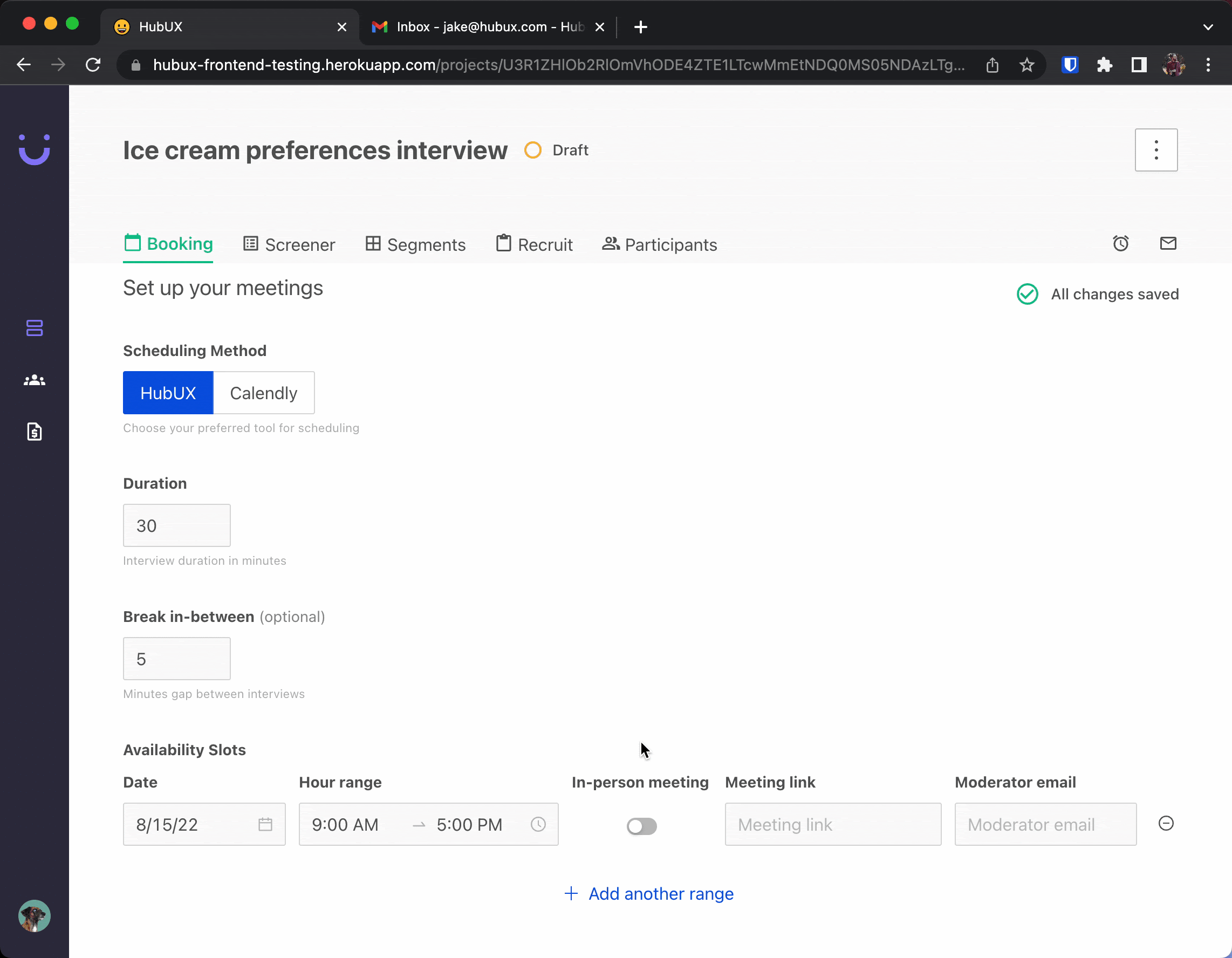
Task: Select HubUX scheduling method
Action: (x=168, y=393)
